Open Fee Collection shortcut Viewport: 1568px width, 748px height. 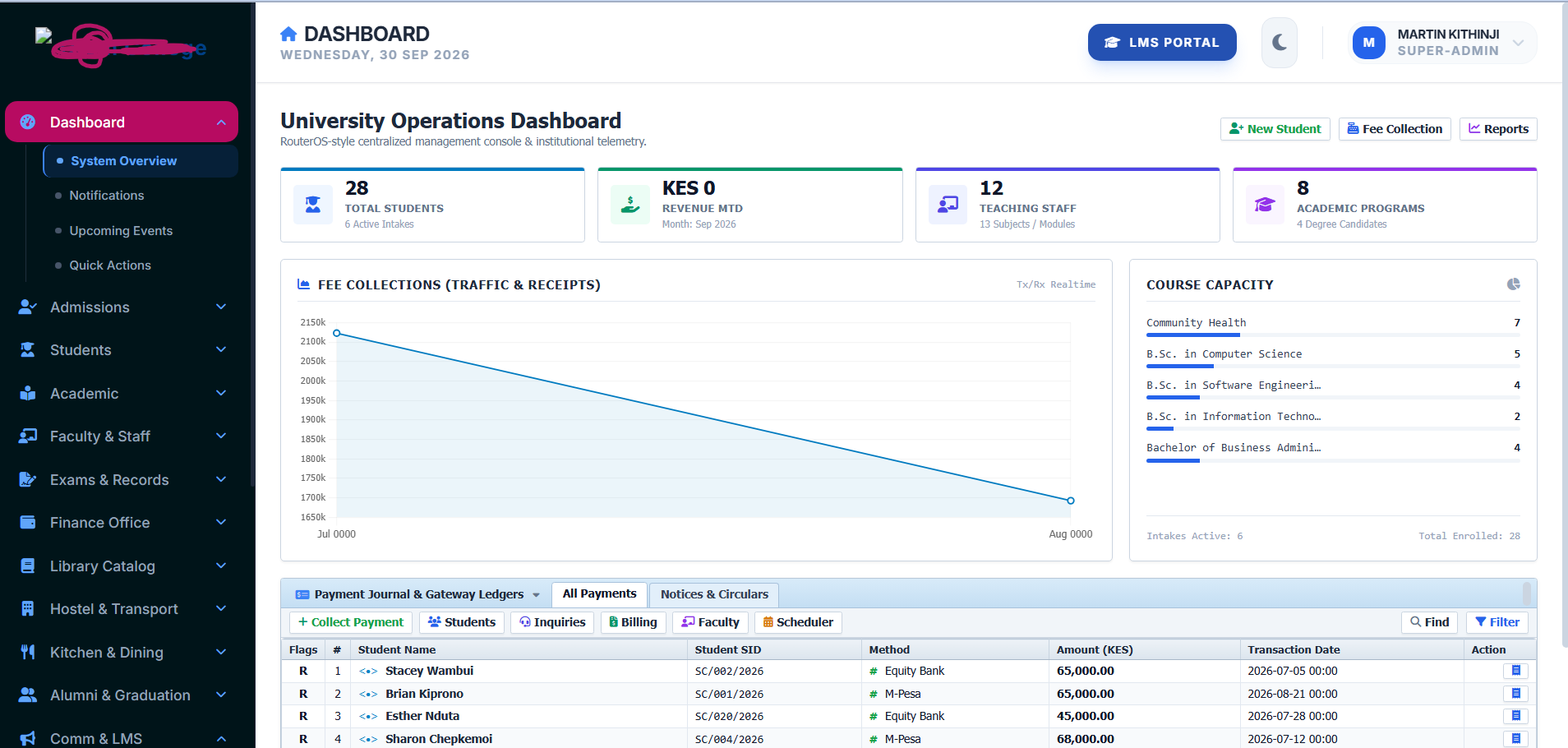click(x=1395, y=129)
